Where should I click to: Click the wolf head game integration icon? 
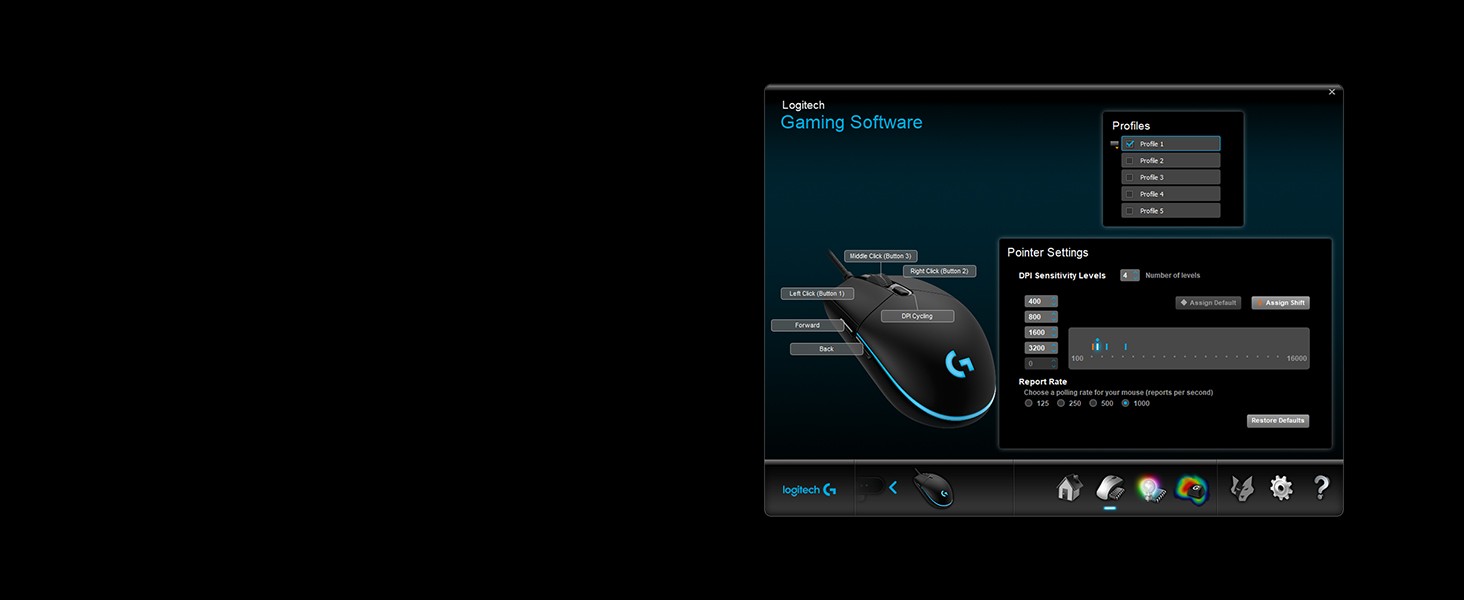click(x=1242, y=488)
